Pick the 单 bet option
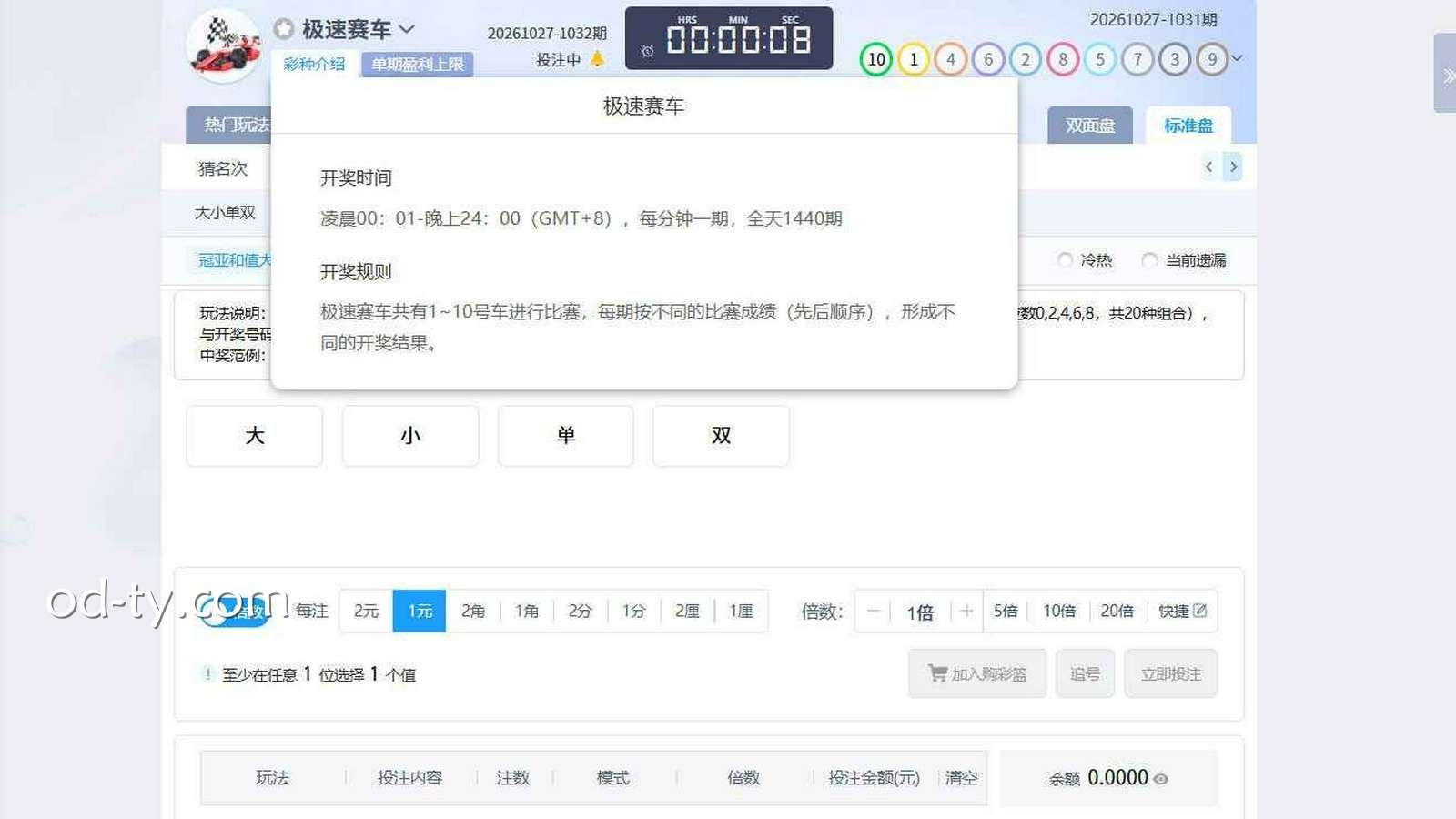This screenshot has width=1456, height=819. pos(566,436)
